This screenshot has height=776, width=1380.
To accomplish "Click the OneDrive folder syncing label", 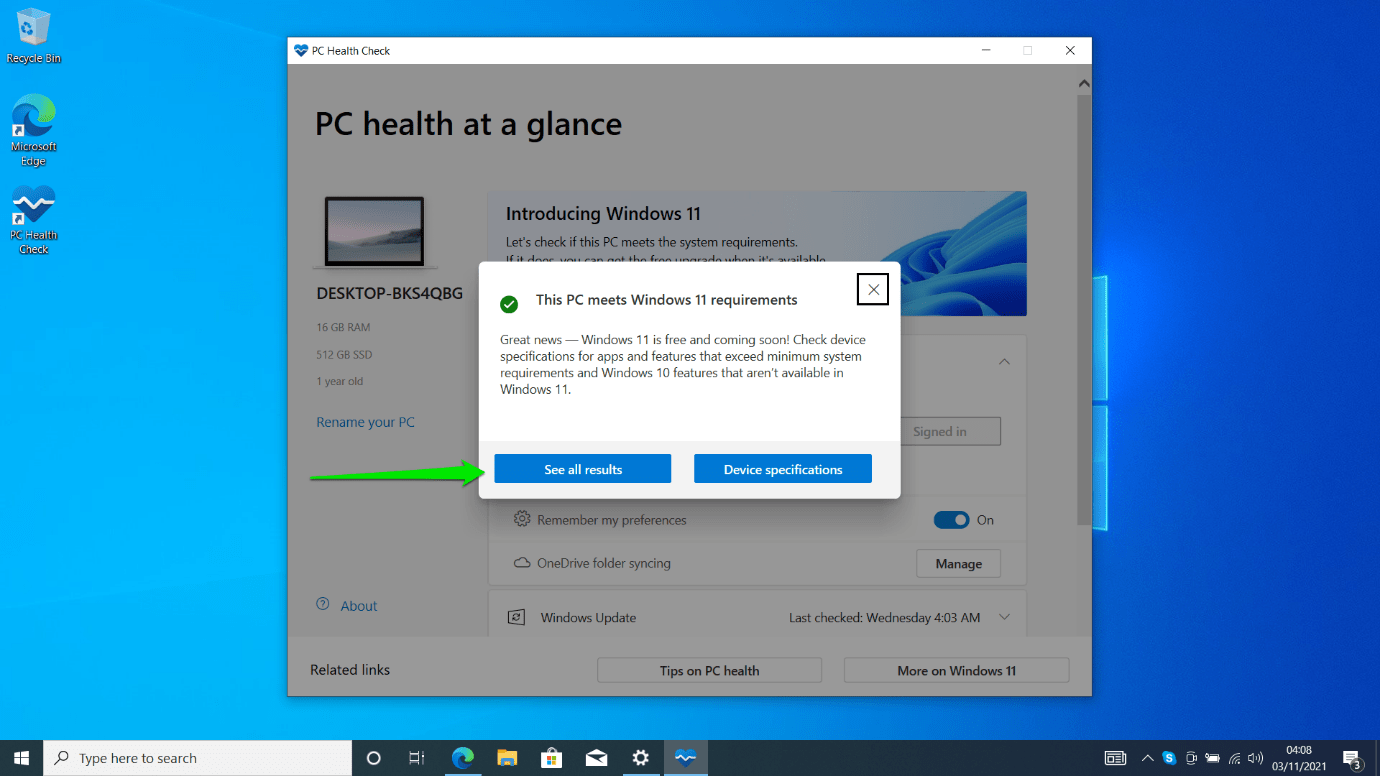I will pyautogui.click(x=603, y=563).
